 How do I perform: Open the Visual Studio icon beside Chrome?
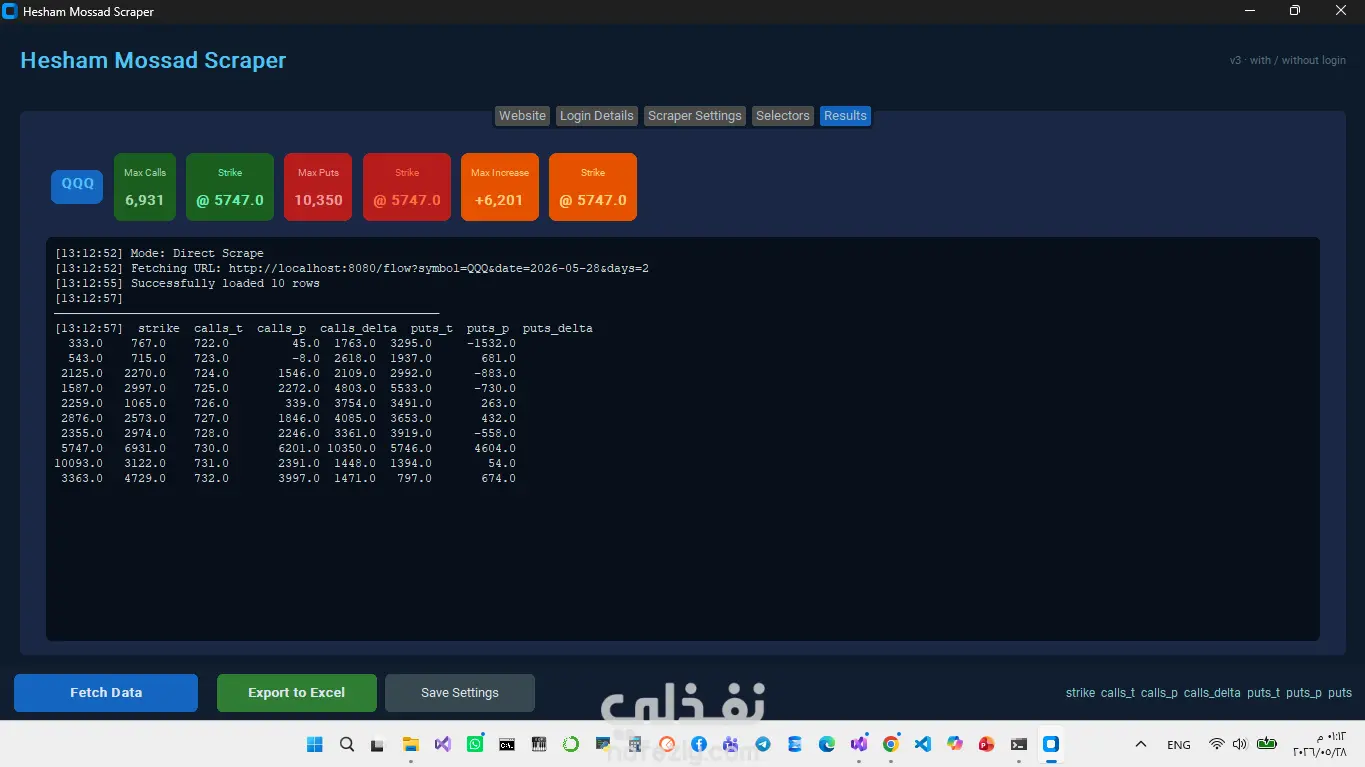(x=859, y=744)
